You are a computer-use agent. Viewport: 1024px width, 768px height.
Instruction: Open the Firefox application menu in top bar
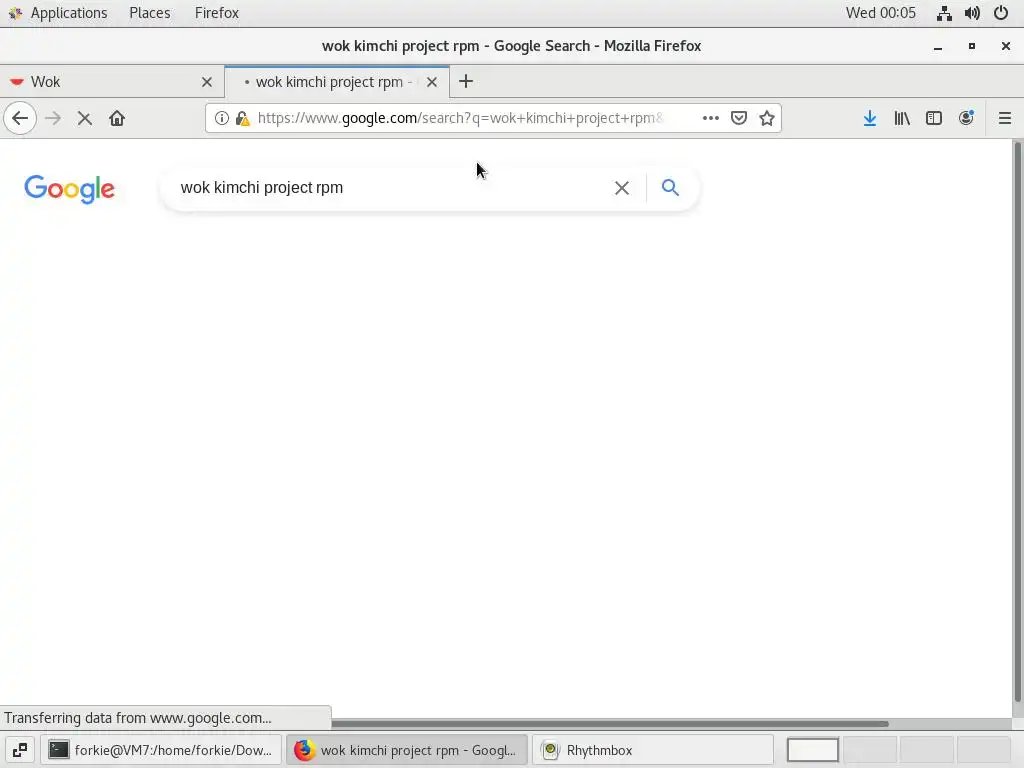217,13
